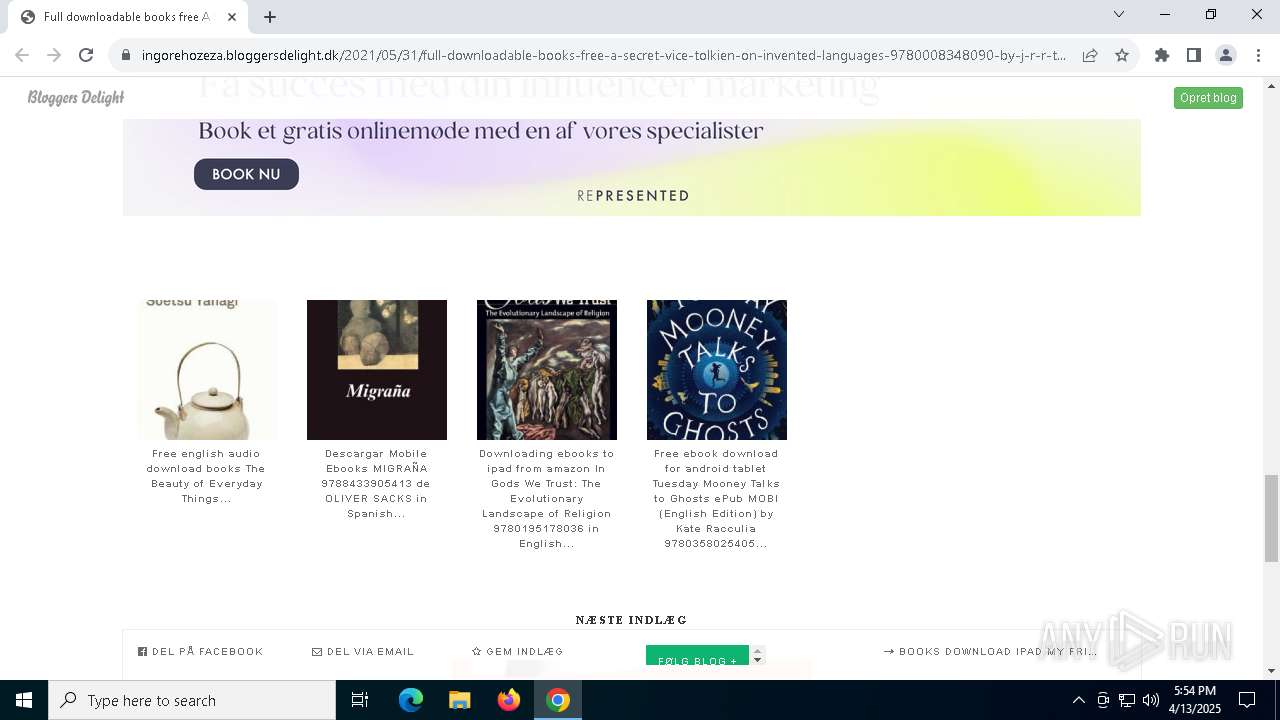
Task: Launch Microsoft Edge from the taskbar
Action: [x=411, y=700]
